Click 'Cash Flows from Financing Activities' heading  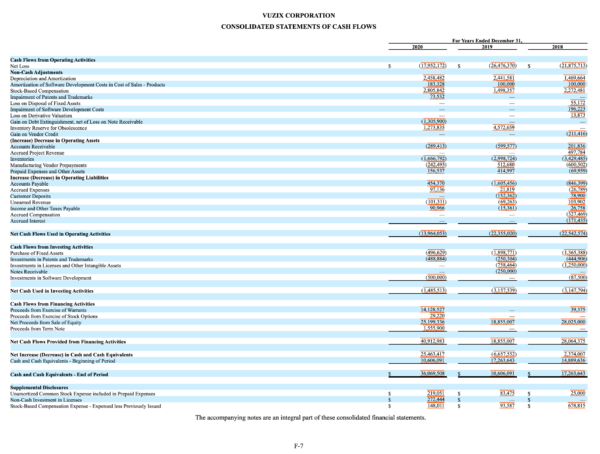point(52,304)
